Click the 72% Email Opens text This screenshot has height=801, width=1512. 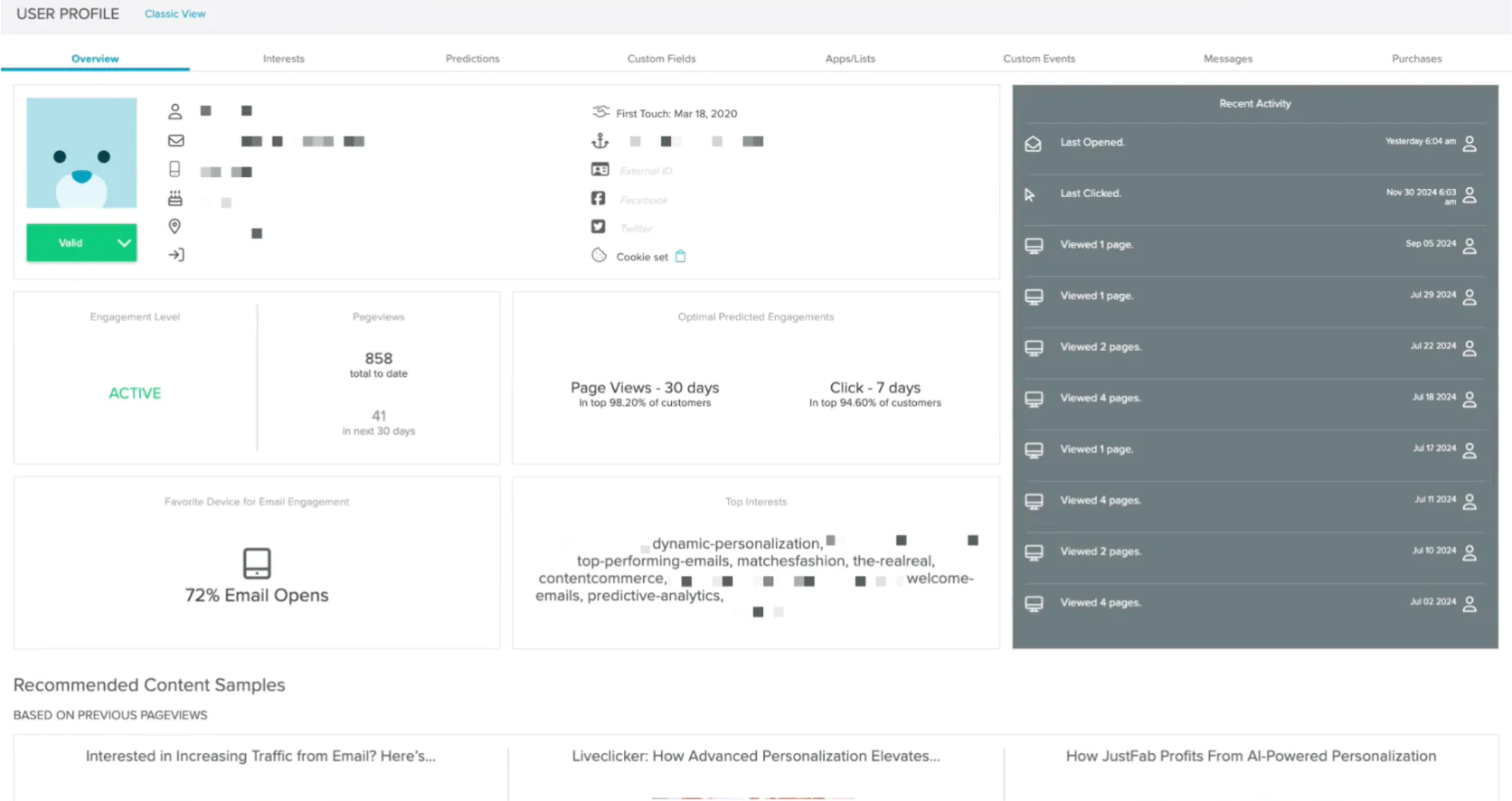coord(257,595)
